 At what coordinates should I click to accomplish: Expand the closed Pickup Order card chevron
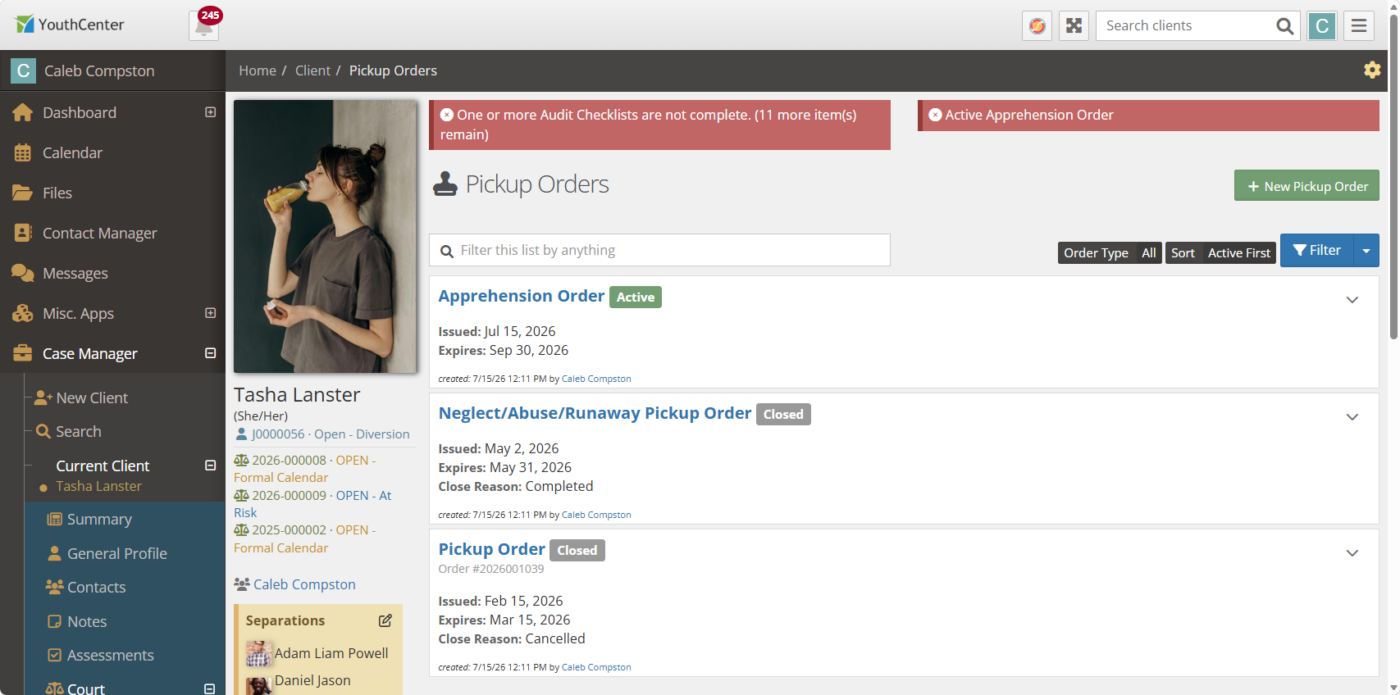[1352, 553]
